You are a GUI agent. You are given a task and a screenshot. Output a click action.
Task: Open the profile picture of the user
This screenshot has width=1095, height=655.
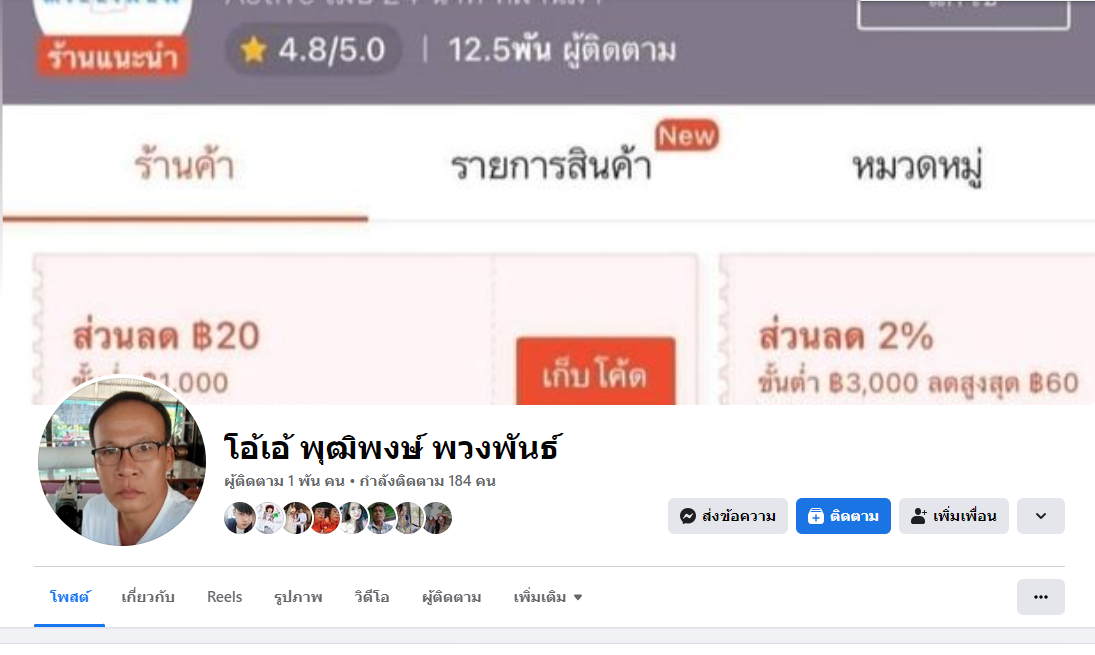click(122, 461)
